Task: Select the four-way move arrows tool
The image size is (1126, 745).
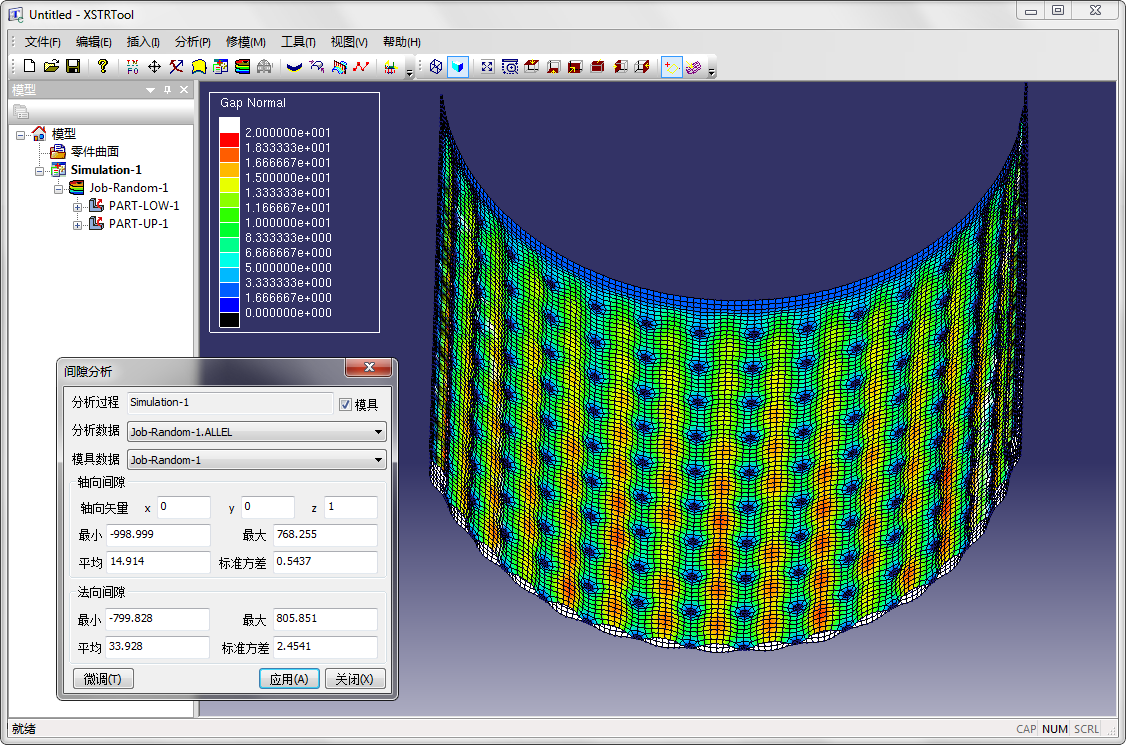Action: point(154,67)
